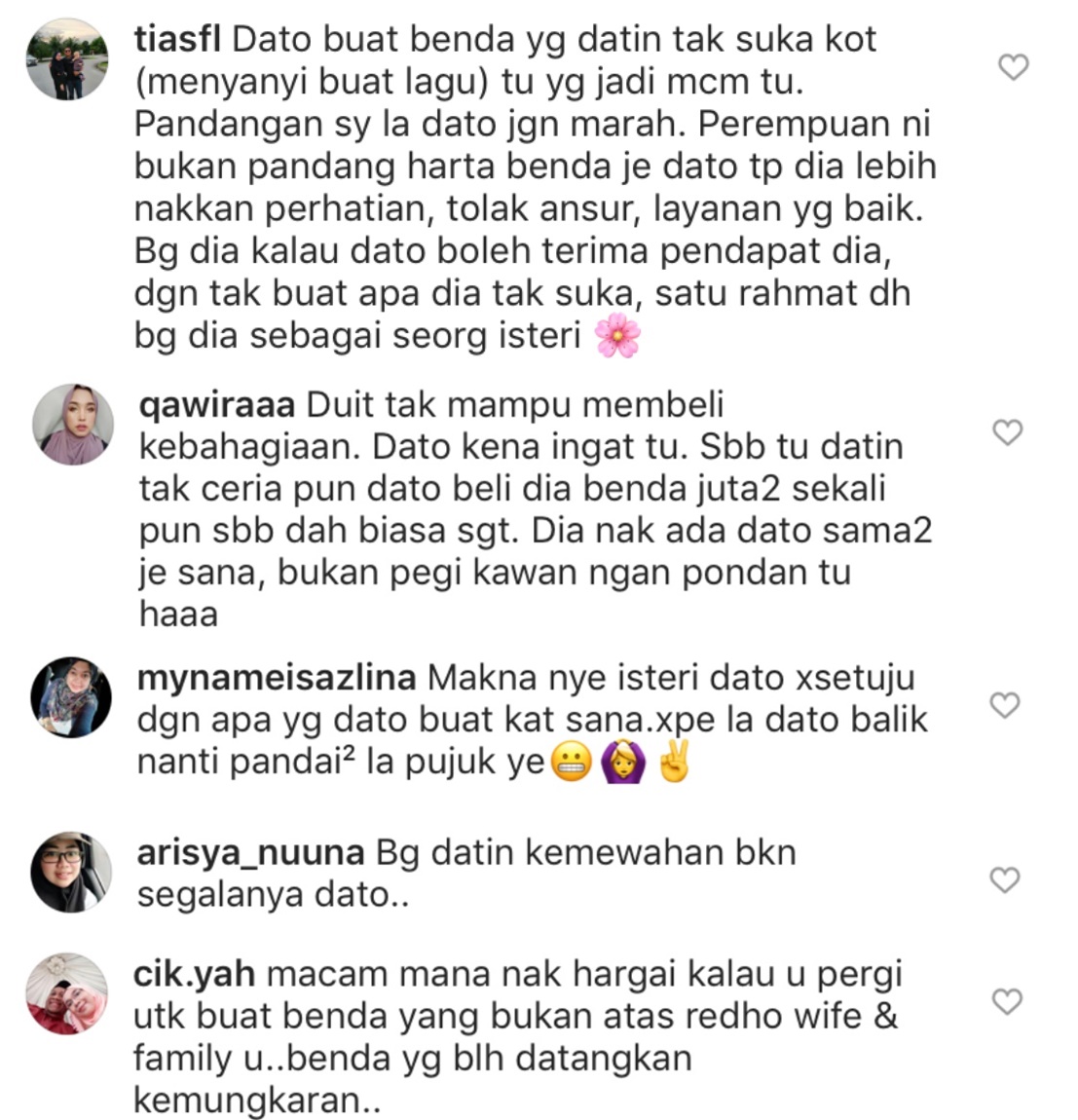Image resolution: width=1078 pixels, height=1120 pixels.
Task: Select the pink flower emoji in tiasfl's comment
Action: (x=617, y=336)
